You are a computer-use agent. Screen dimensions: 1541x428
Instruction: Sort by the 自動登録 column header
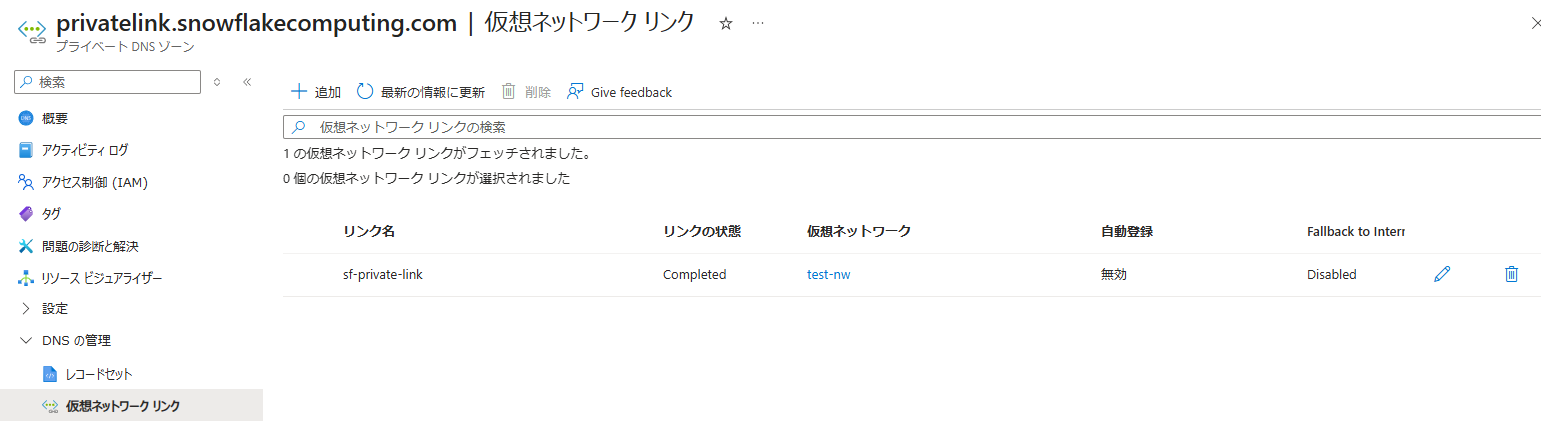[1127, 231]
